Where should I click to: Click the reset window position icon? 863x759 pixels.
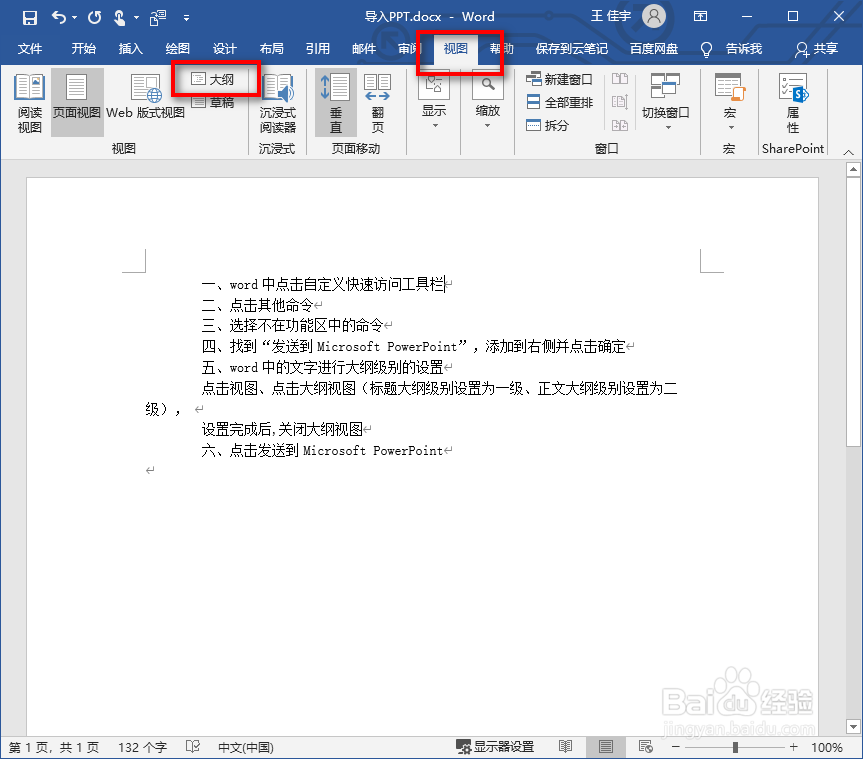pos(620,125)
